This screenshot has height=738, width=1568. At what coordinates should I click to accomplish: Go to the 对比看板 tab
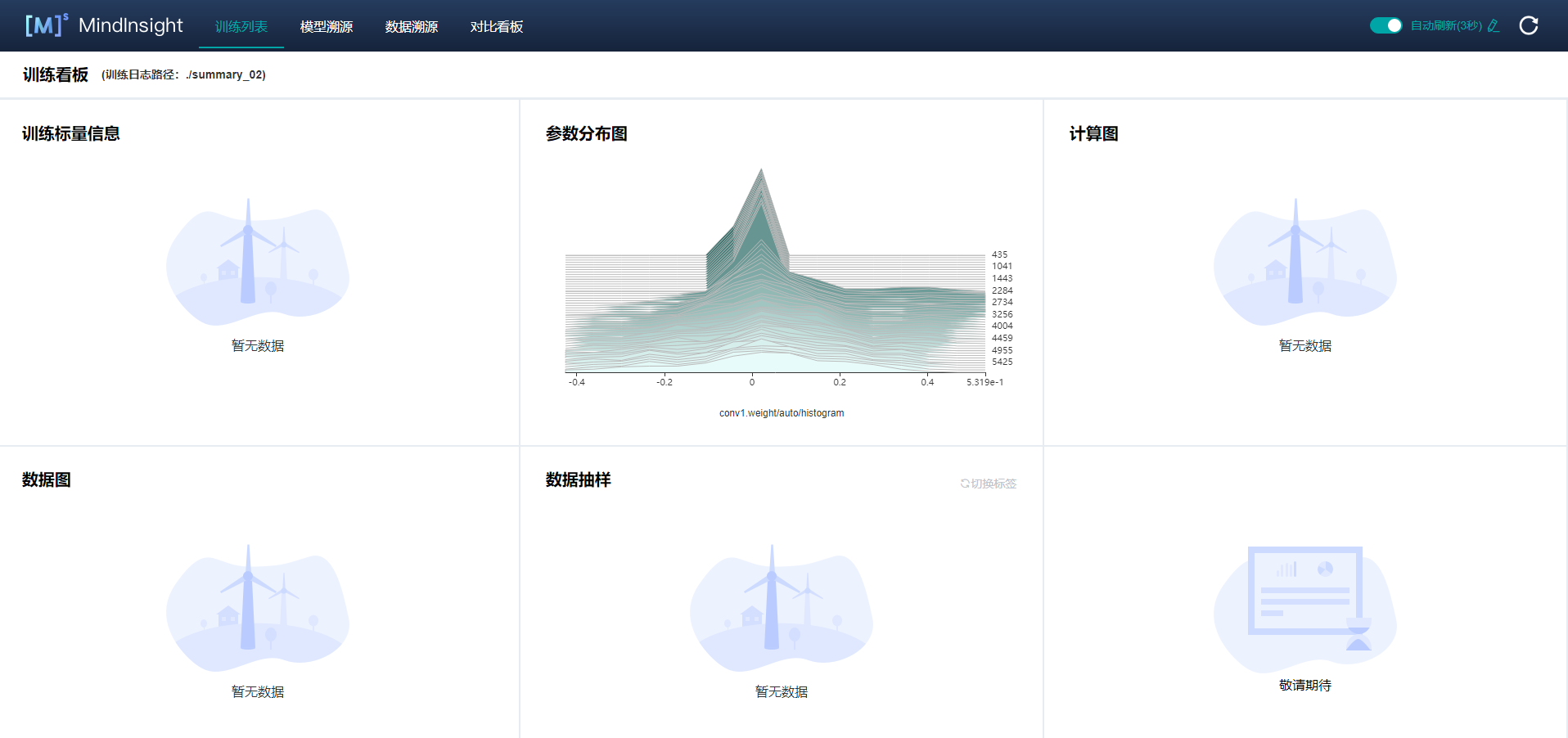(497, 26)
